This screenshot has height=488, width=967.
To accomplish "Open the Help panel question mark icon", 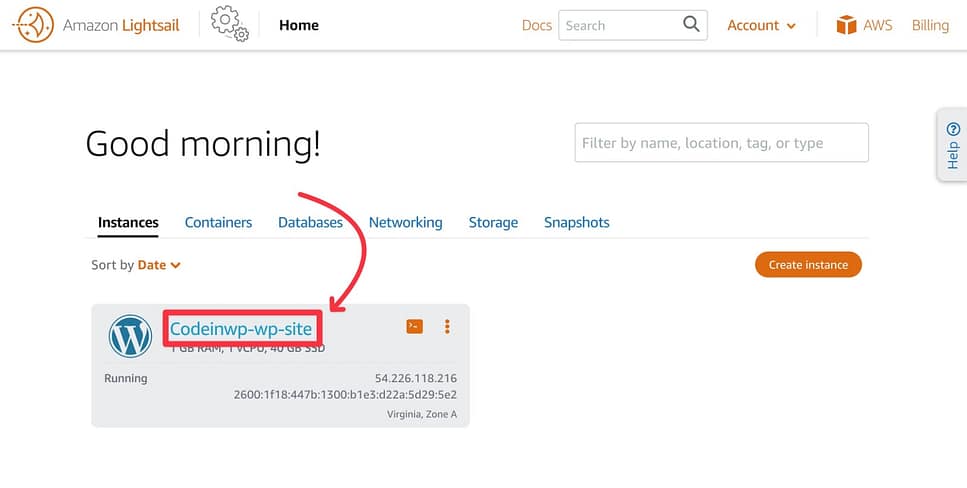I will [x=953, y=129].
